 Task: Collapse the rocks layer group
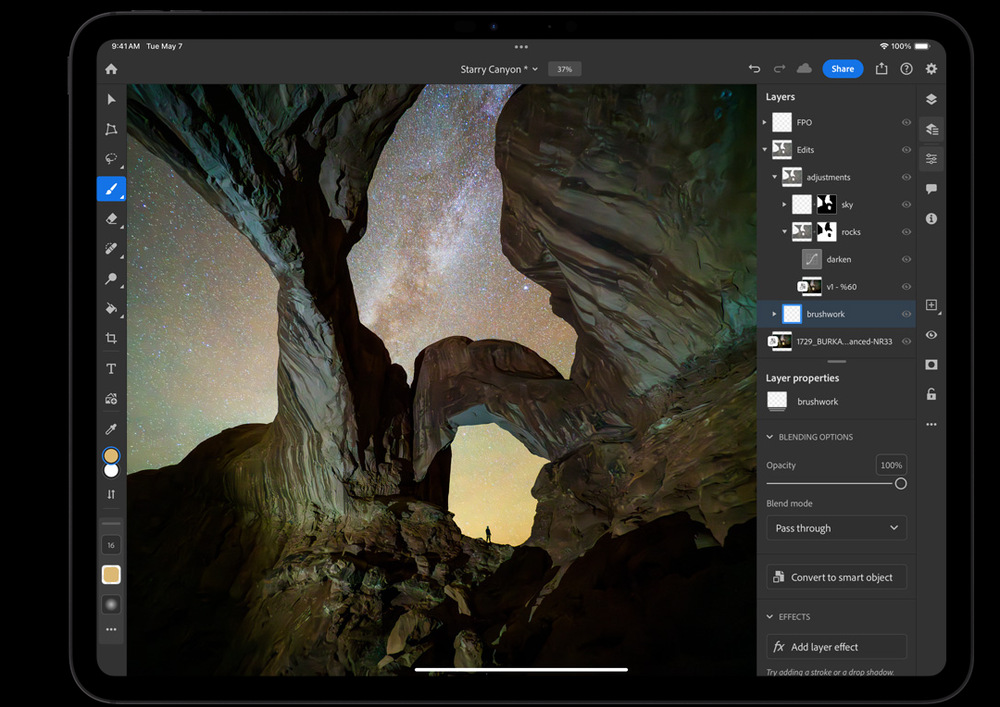coord(784,232)
